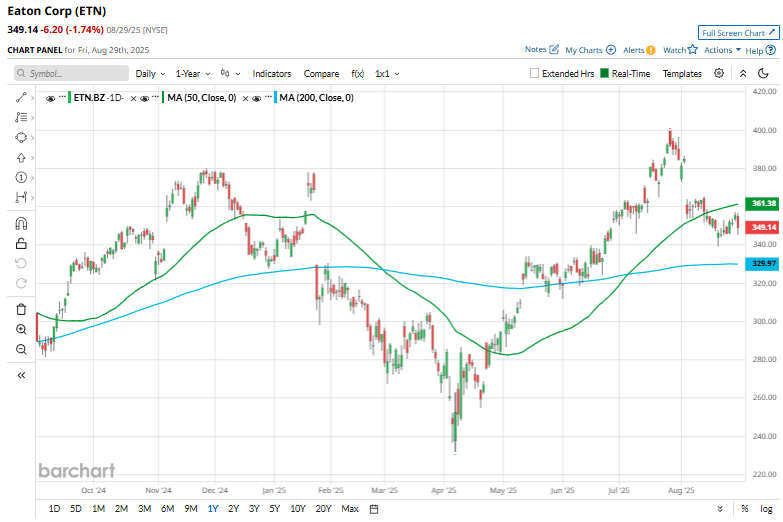
Task: Click the Symbol search field
Action: 71,73
